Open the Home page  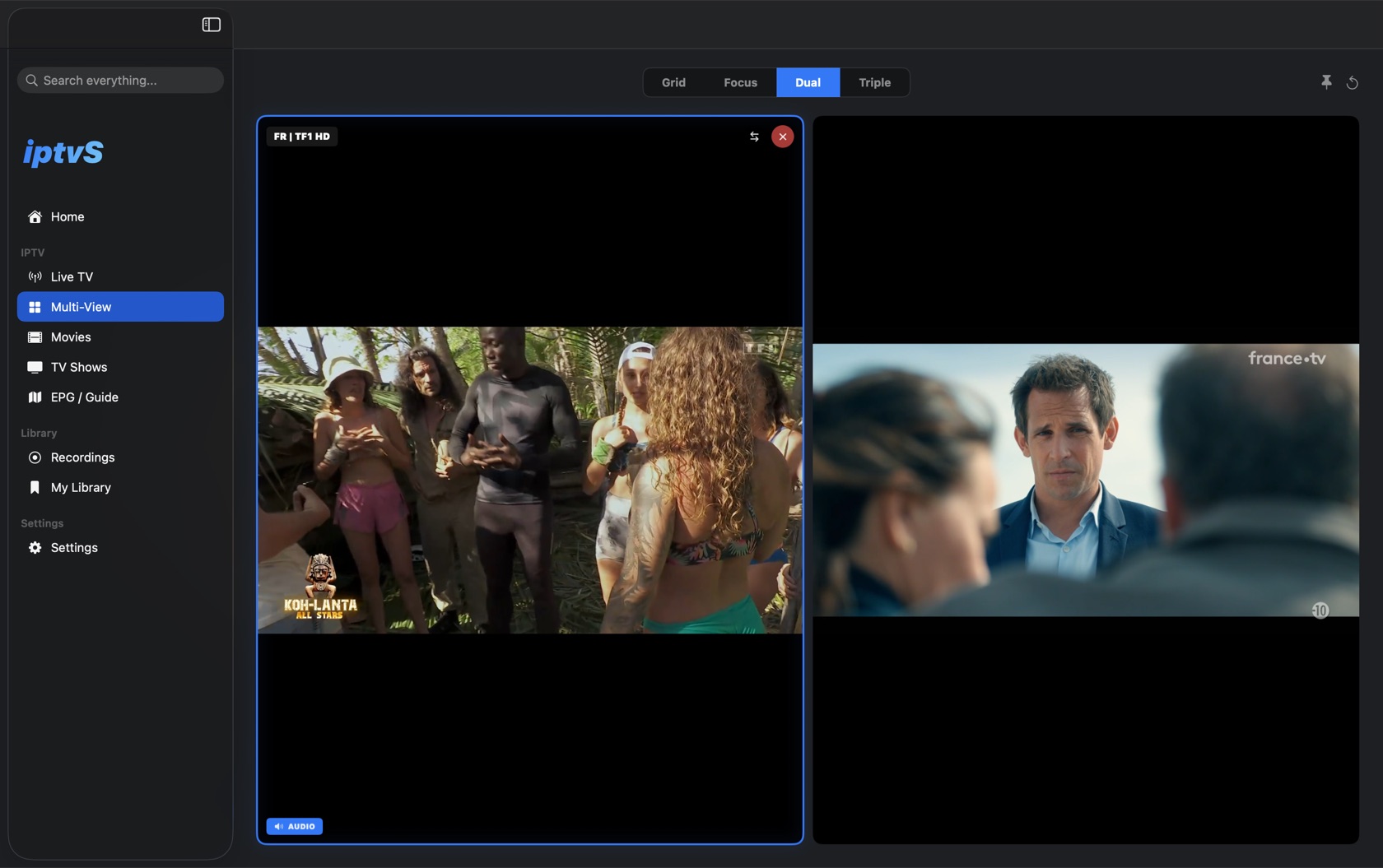tap(120, 217)
